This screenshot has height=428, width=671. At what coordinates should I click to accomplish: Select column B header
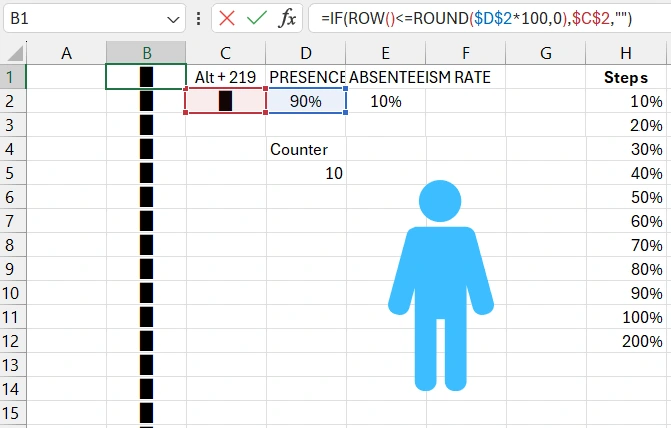[146, 53]
